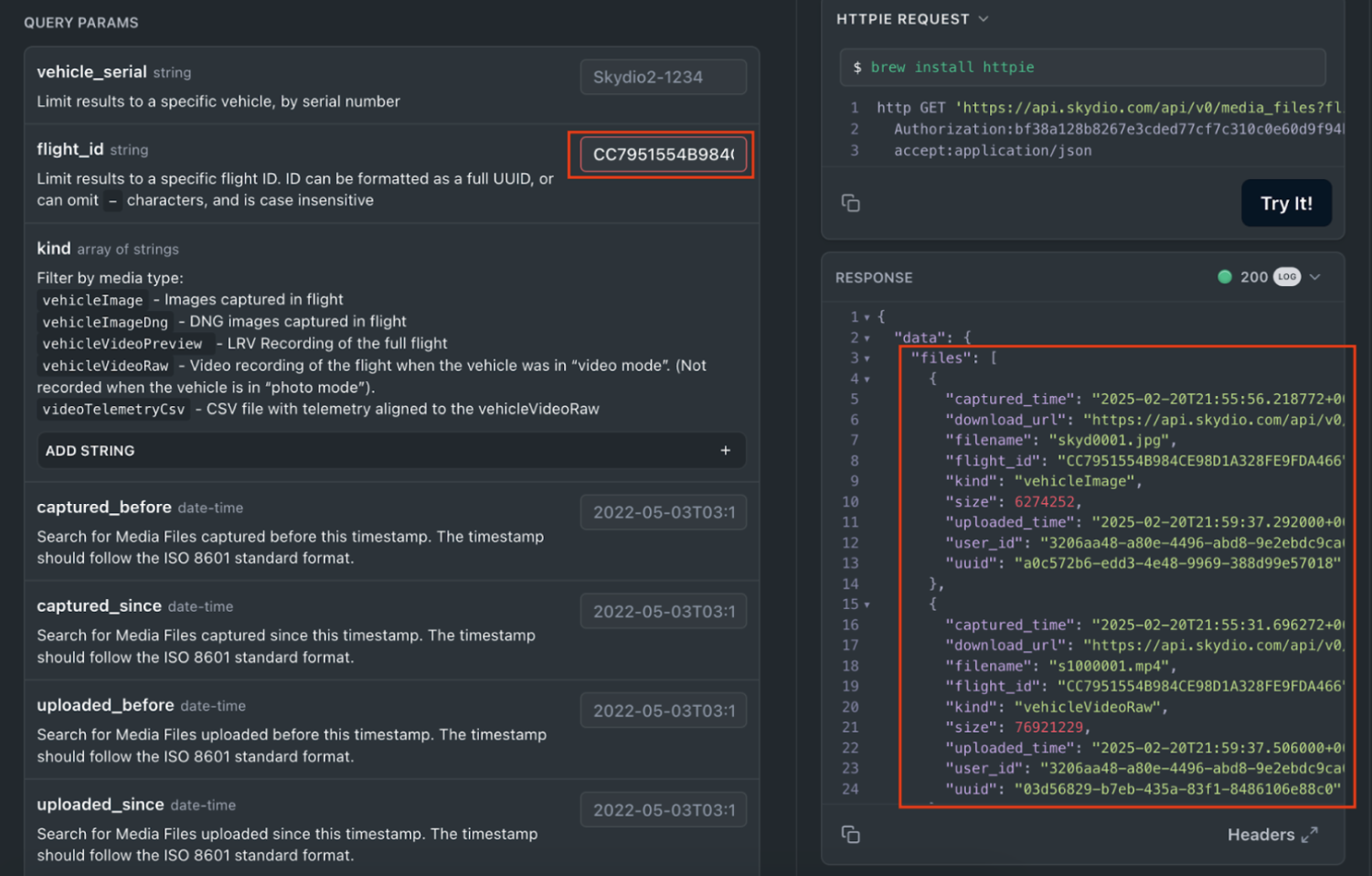Click the expand icon beside Headers
Viewport: 1372px width, 876px height.
click(x=1310, y=835)
